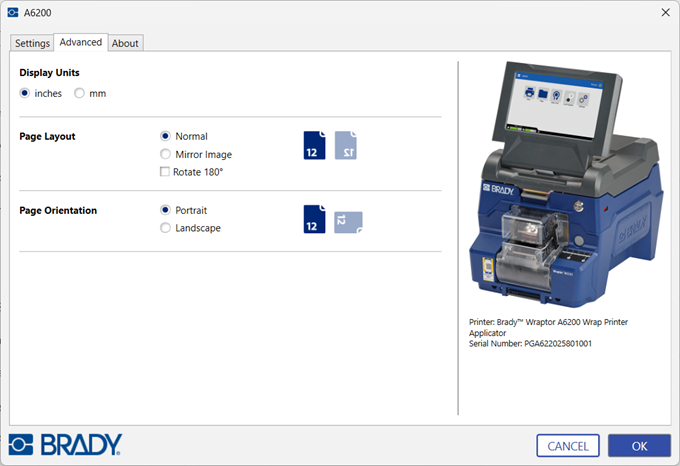Open the About tab
This screenshot has height=466, width=680.
[125, 43]
